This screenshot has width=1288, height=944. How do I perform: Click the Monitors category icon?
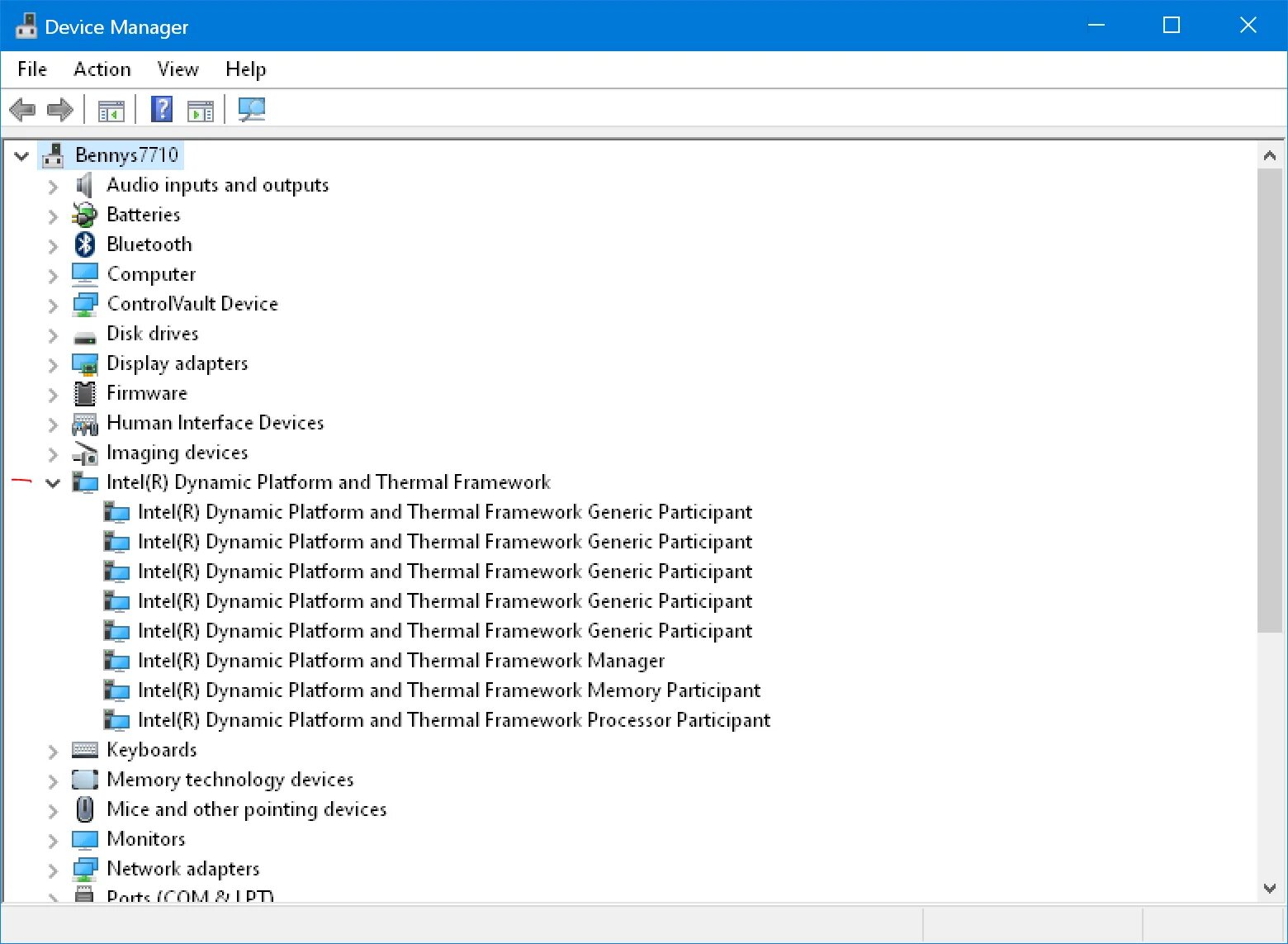[85, 840]
